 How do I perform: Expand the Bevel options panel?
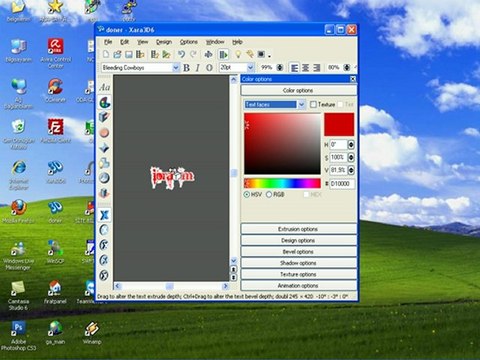(298, 252)
